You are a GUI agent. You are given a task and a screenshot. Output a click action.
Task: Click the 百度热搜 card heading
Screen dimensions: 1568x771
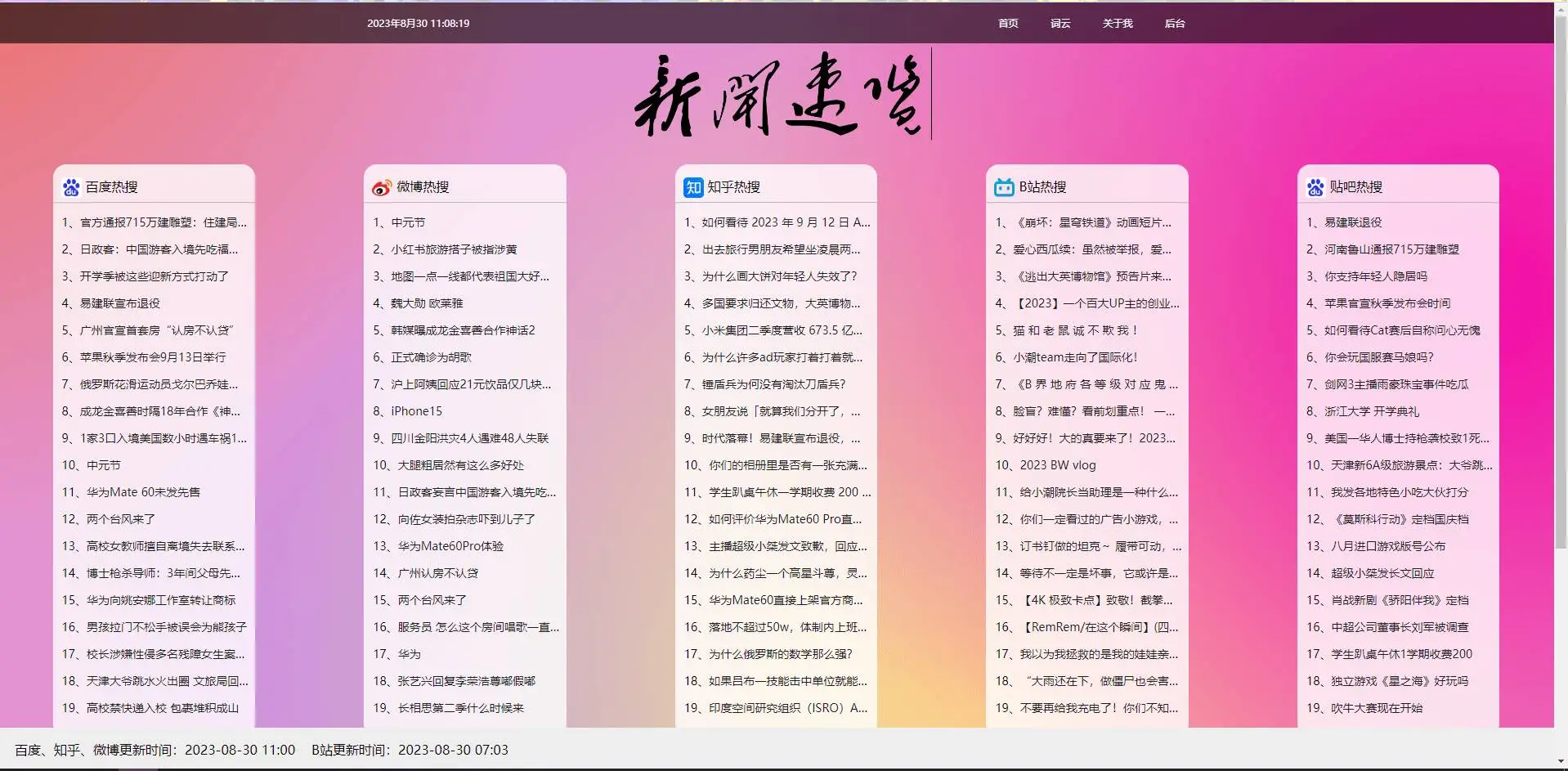[111, 187]
